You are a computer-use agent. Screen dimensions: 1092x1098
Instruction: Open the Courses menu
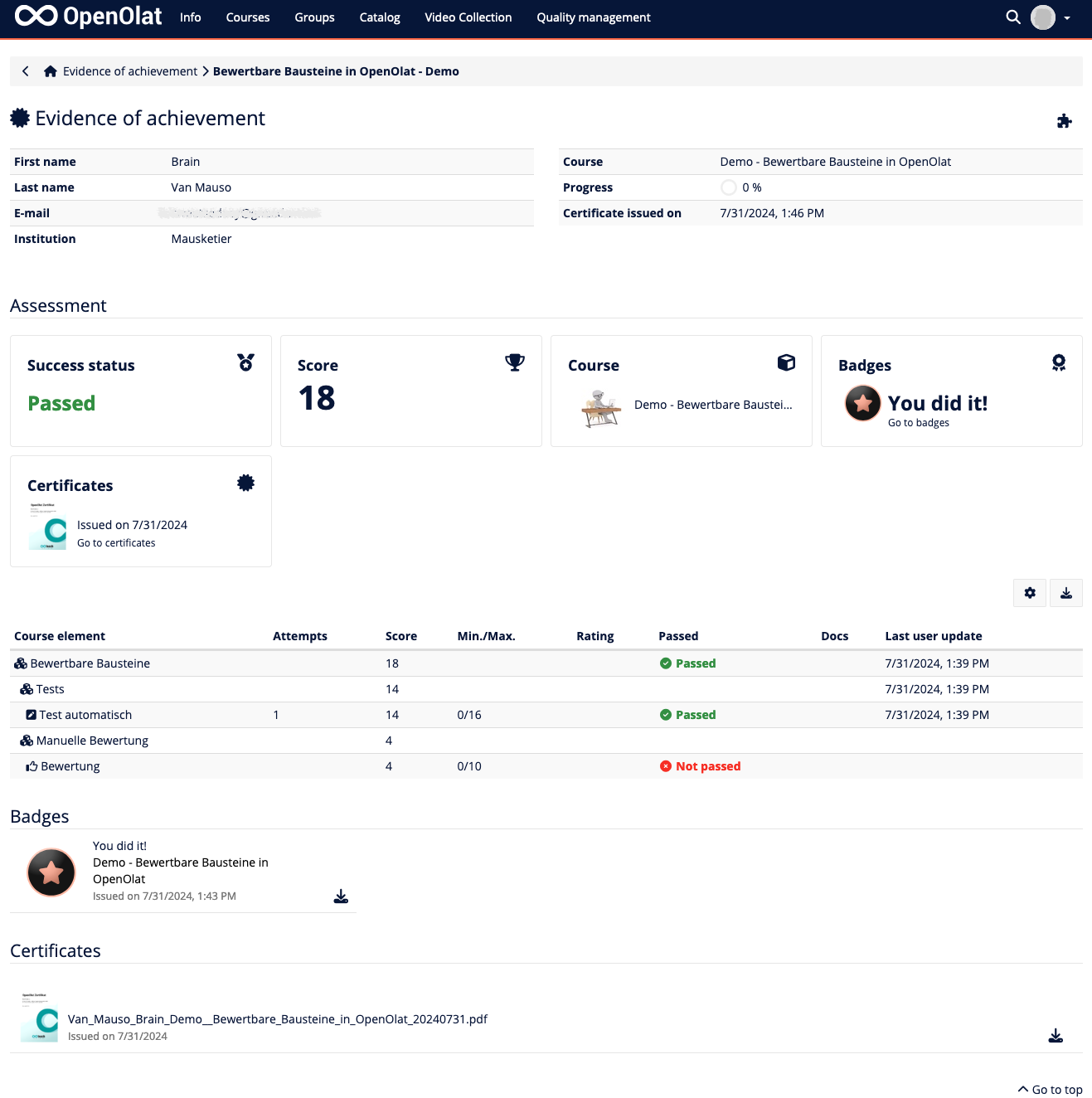248,17
